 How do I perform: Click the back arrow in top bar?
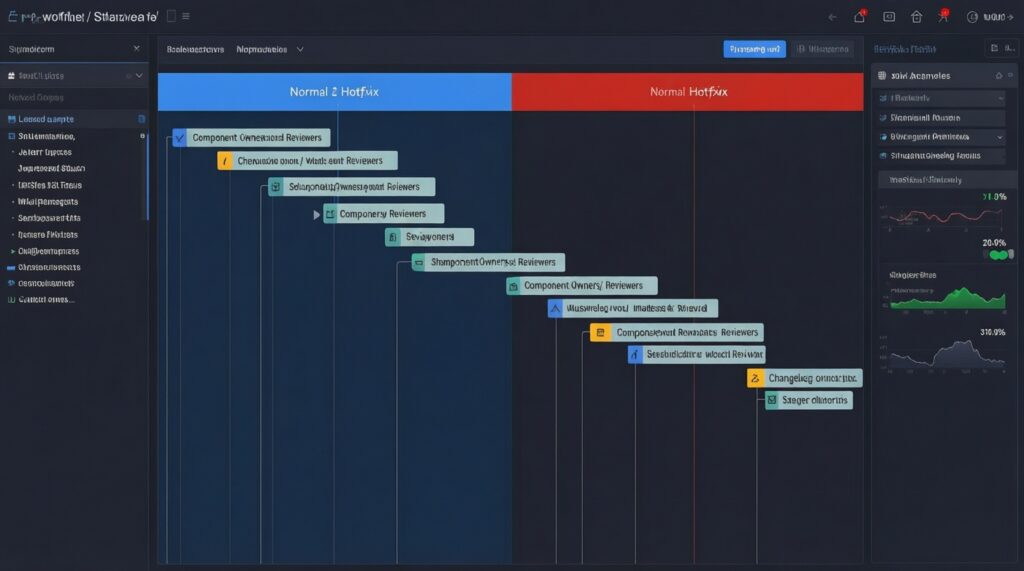tap(832, 17)
